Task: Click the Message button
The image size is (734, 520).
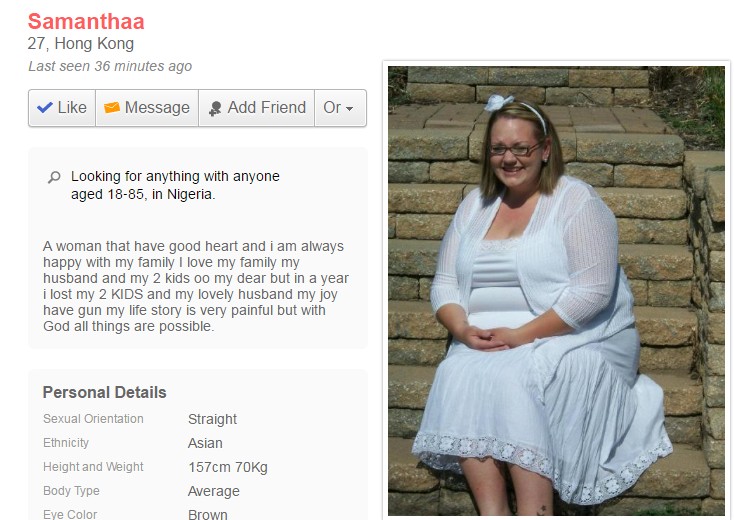Action: [147, 108]
